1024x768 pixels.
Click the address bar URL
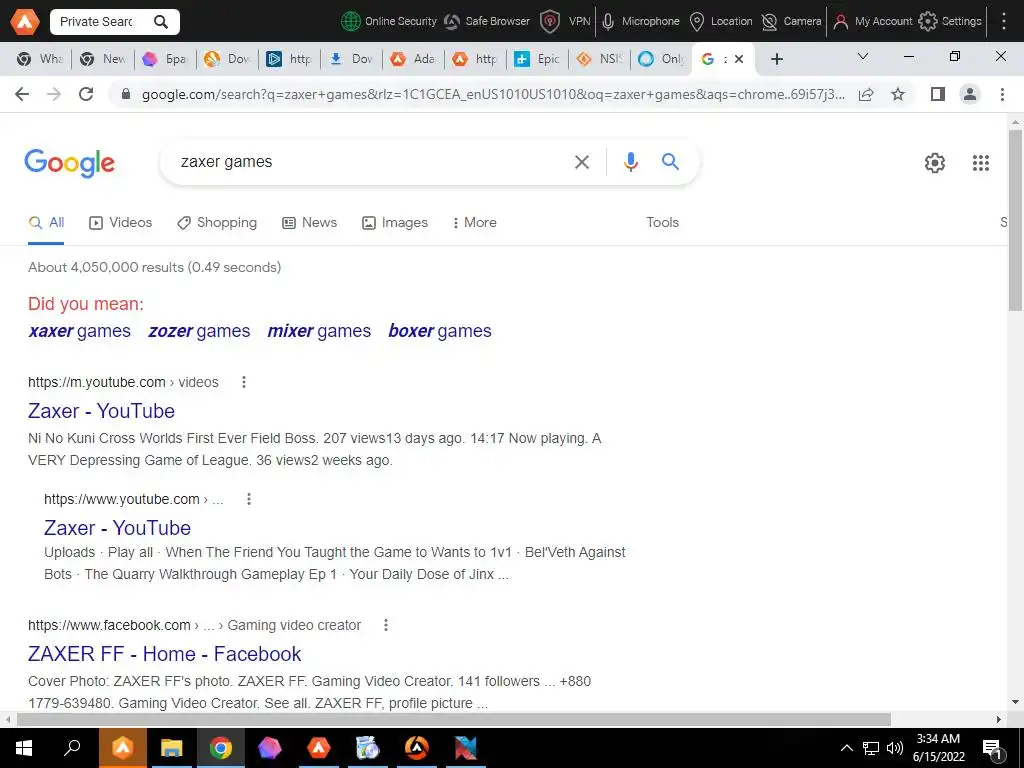tap(493, 94)
